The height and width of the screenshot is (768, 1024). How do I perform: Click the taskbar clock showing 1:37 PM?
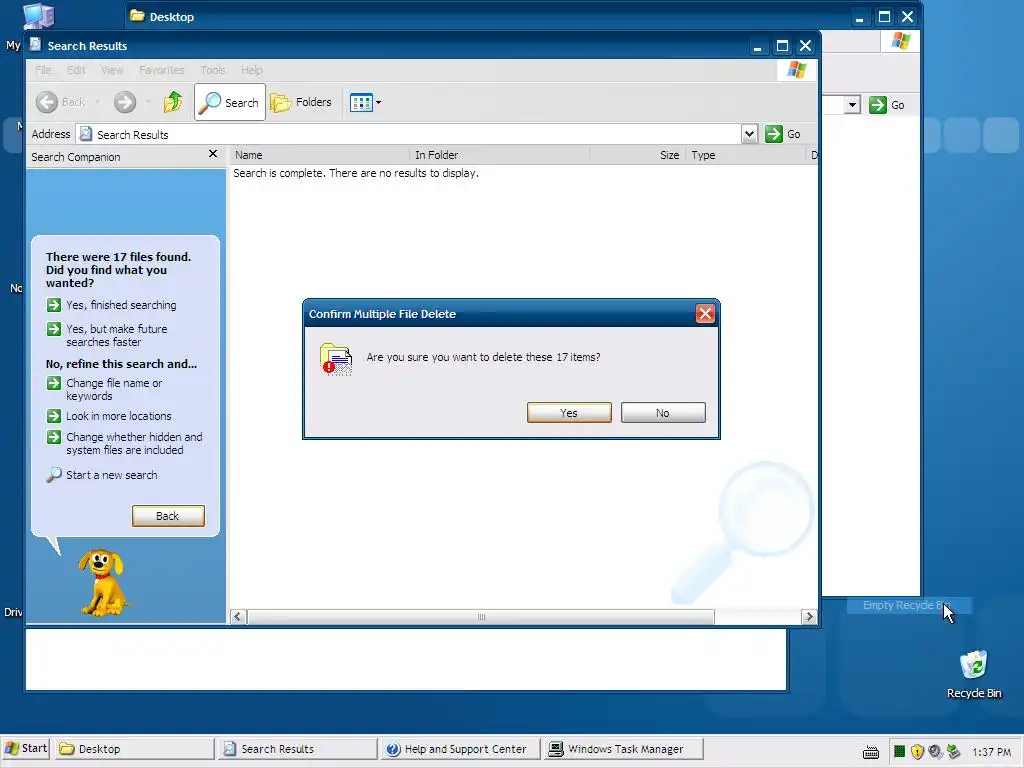(x=991, y=752)
